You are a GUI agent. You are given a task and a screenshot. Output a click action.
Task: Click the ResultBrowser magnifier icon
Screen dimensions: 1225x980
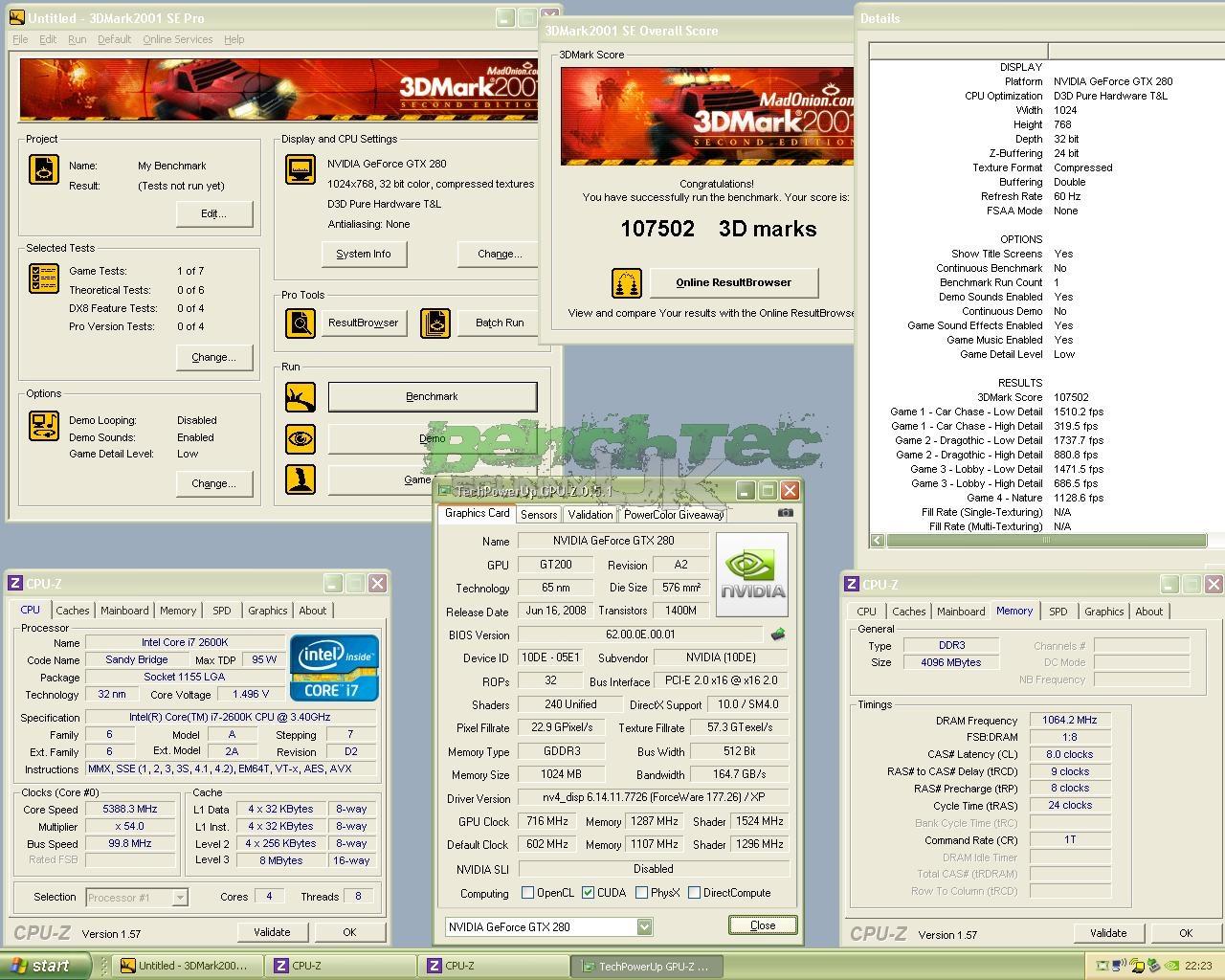point(301,323)
